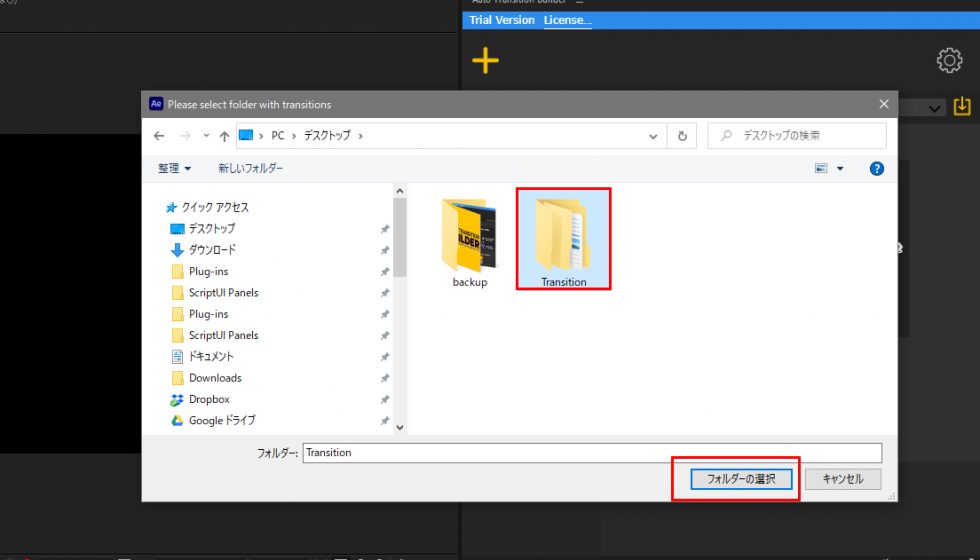This screenshot has width=980, height=560.
Task: Close the select folder dialog
Action: pyautogui.click(x=884, y=104)
